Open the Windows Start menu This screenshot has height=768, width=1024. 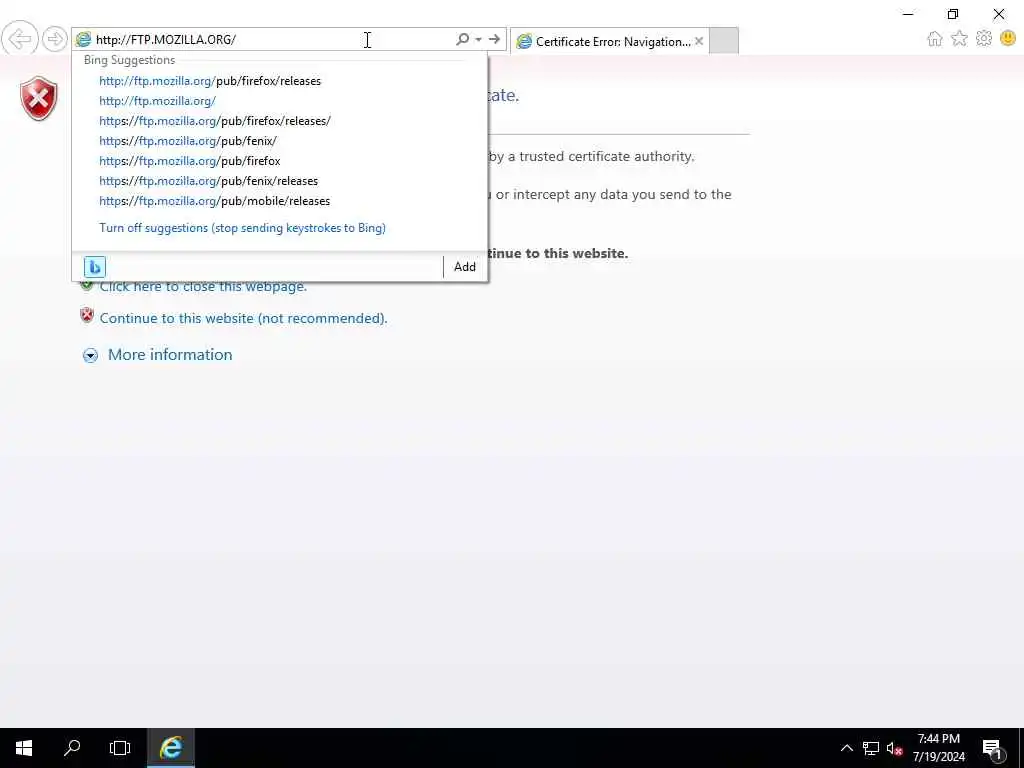[24, 748]
